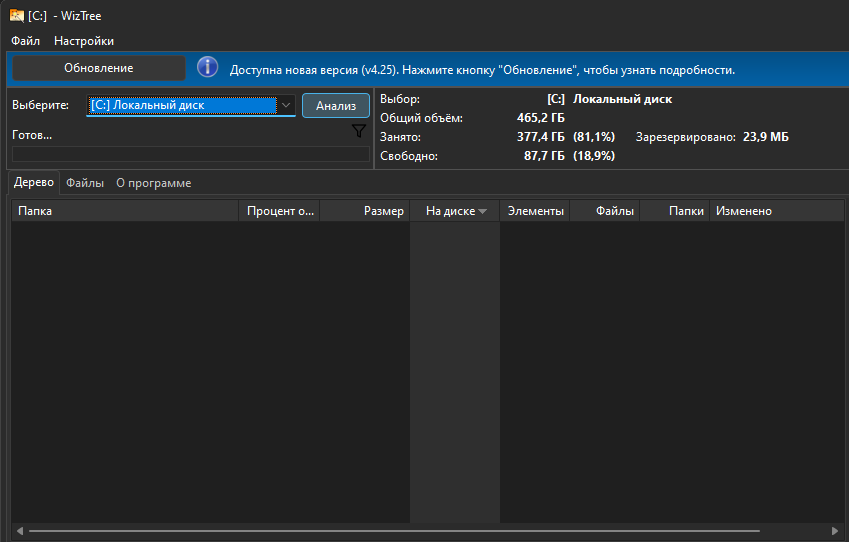
Task: Select the [C:] Локальный диск combo box
Action: coord(181,105)
